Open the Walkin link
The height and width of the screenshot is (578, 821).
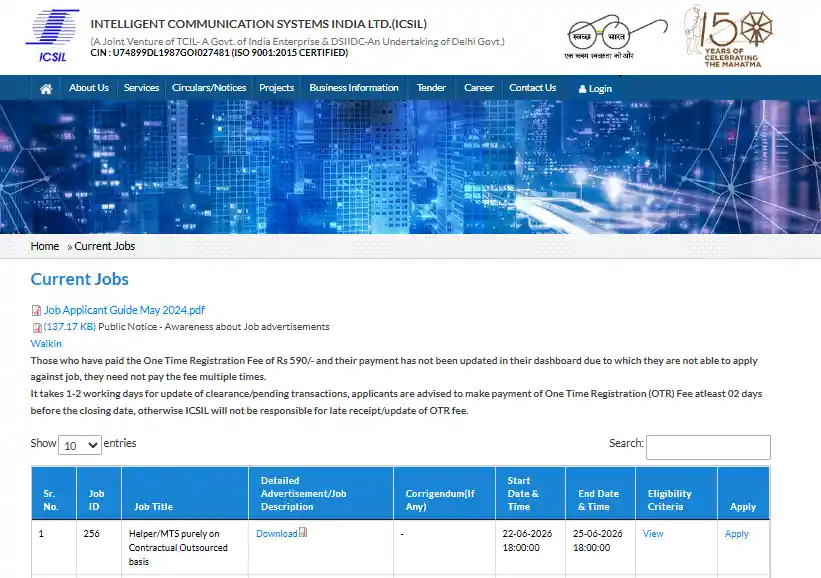click(x=46, y=344)
